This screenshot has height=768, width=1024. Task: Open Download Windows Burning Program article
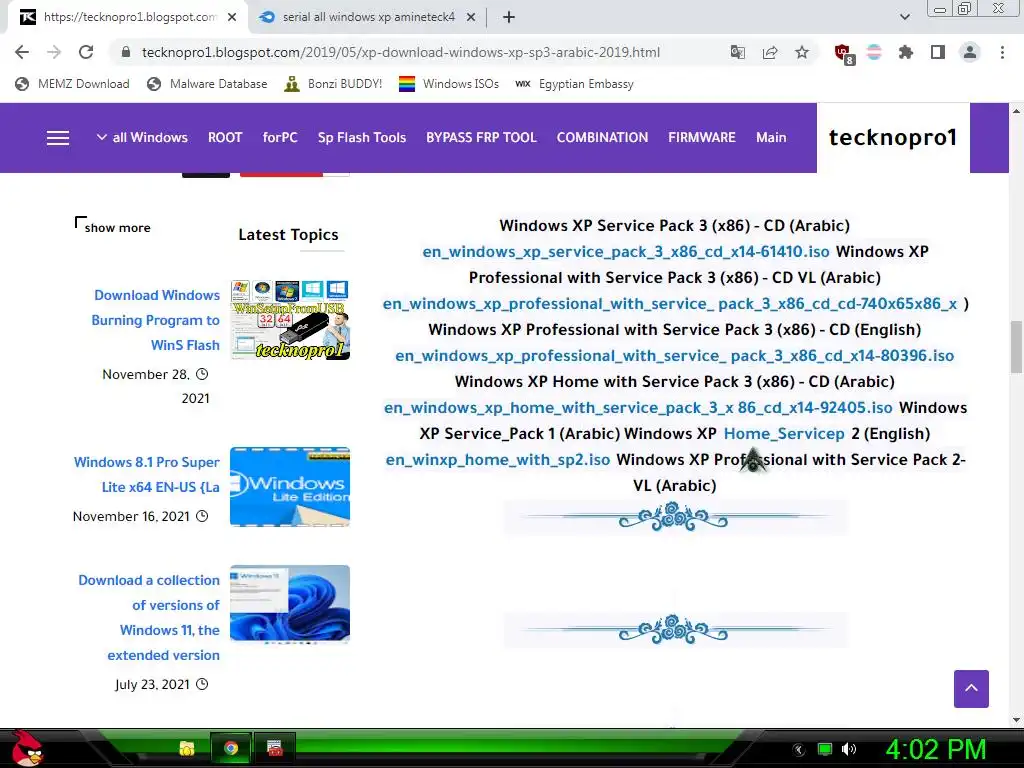(x=155, y=320)
